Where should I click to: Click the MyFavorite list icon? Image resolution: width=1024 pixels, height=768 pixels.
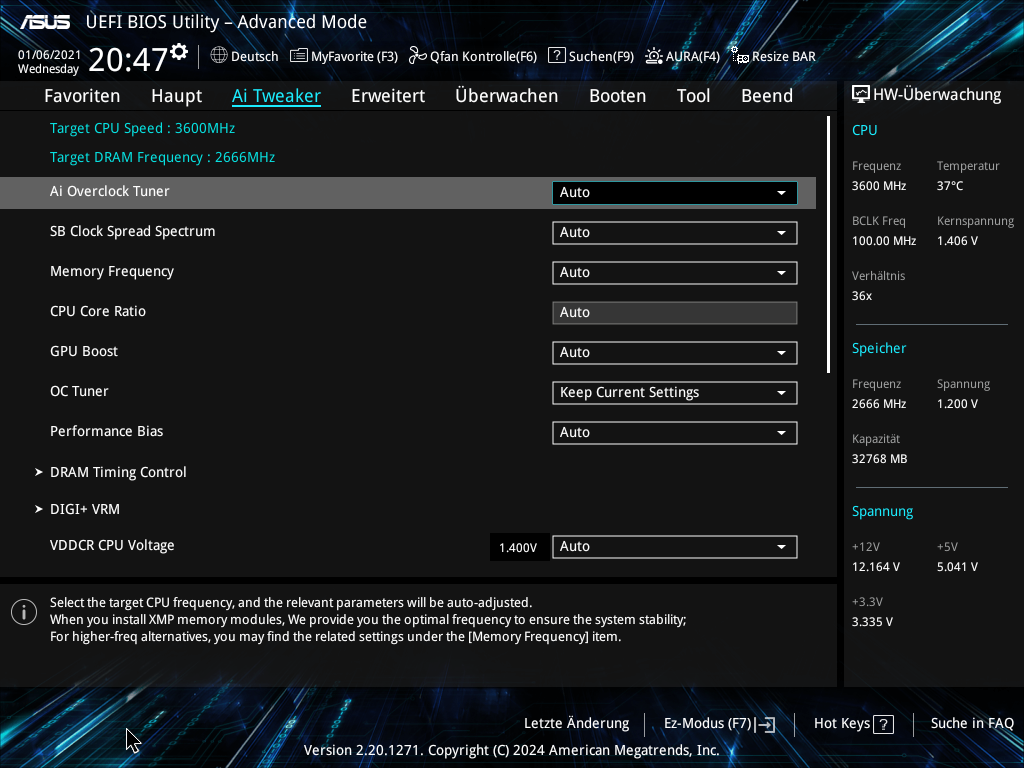pos(298,56)
